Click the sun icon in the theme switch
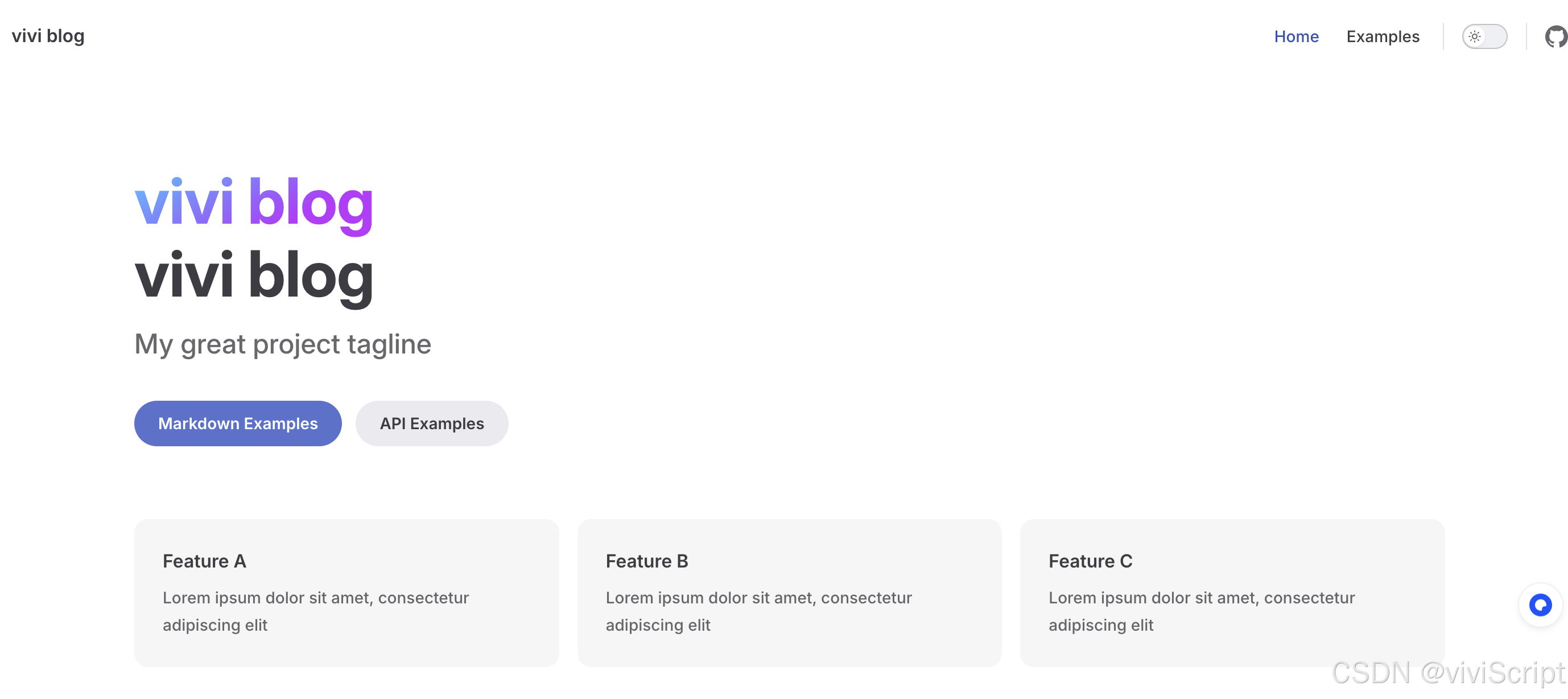This screenshot has height=699, width=1568. pyautogui.click(x=1474, y=36)
